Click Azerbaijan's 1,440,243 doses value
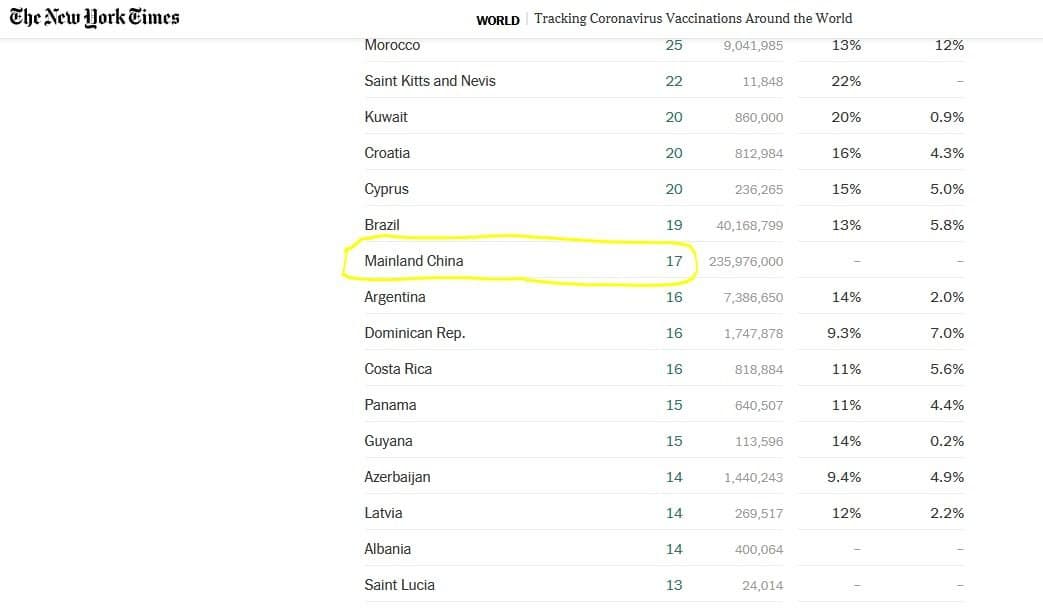The image size is (1043, 614). [x=754, y=478]
